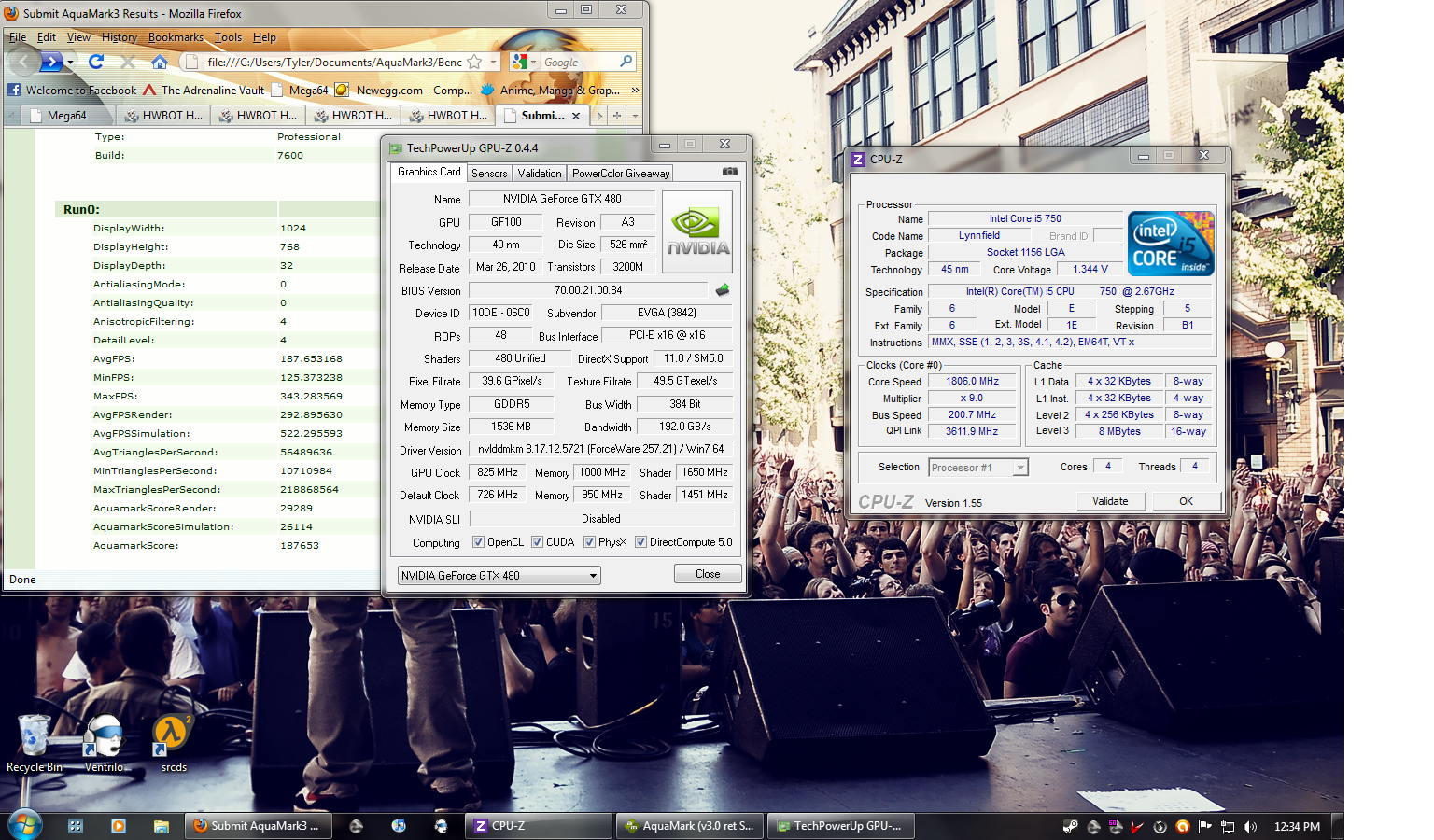Click the Firefox stop loading icon
1434x840 pixels.
(128, 62)
